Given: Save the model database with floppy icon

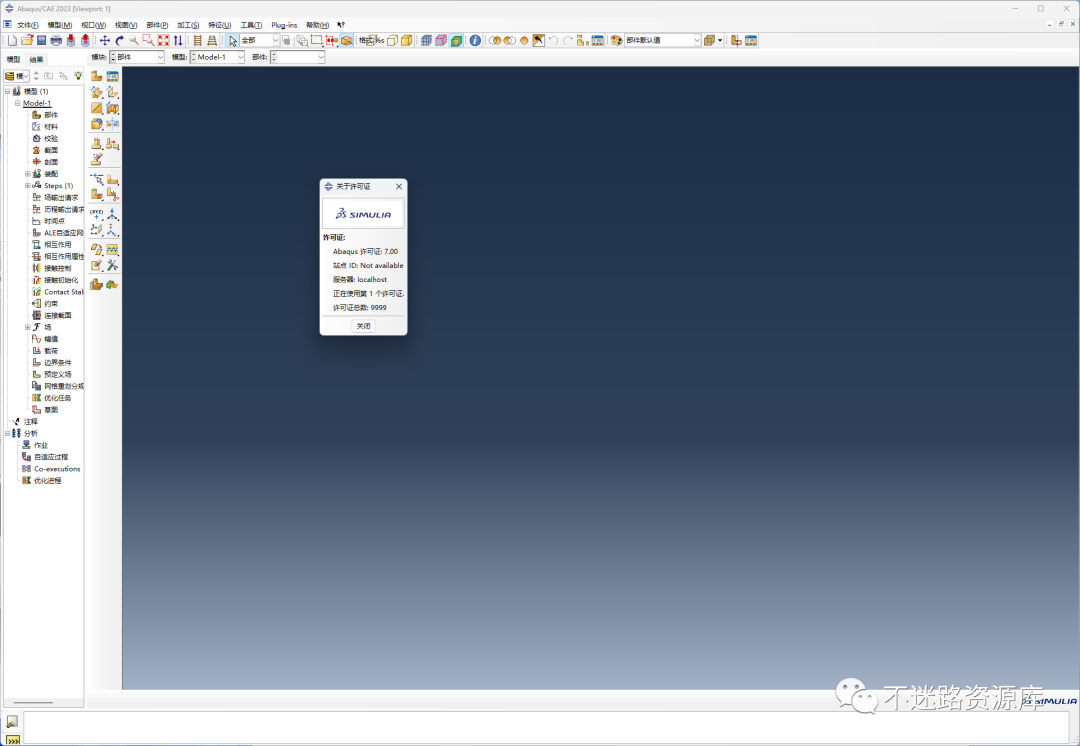Looking at the screenshot, I should [x=41, y=41].
